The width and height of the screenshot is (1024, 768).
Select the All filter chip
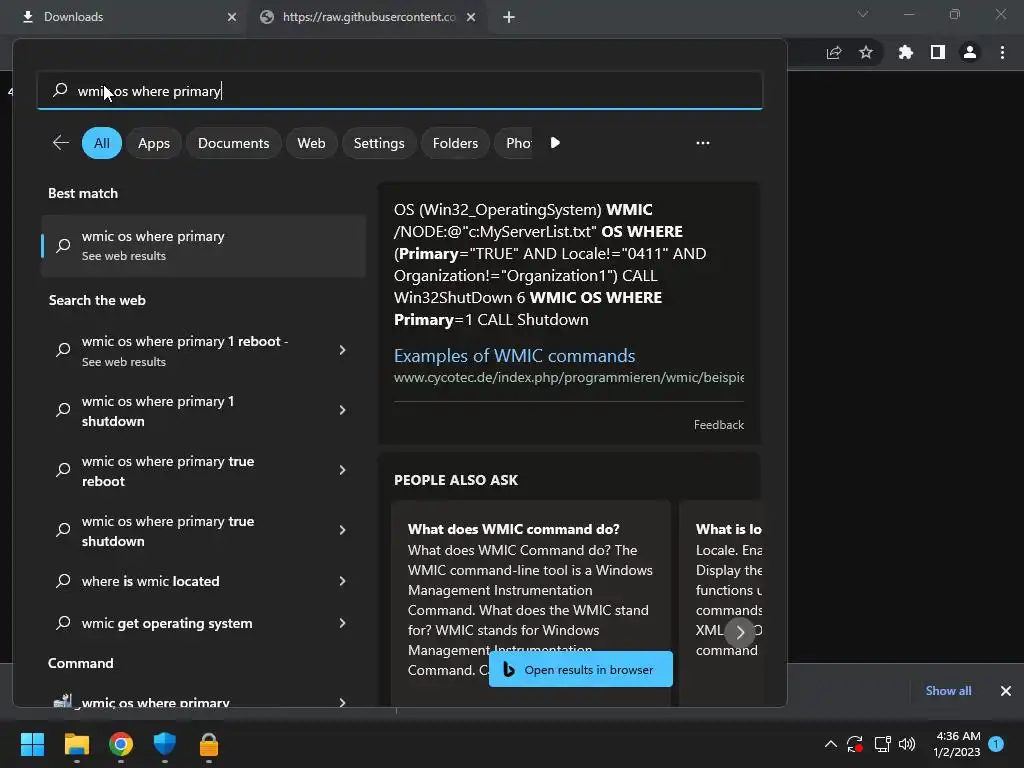(x=102, y=143)
